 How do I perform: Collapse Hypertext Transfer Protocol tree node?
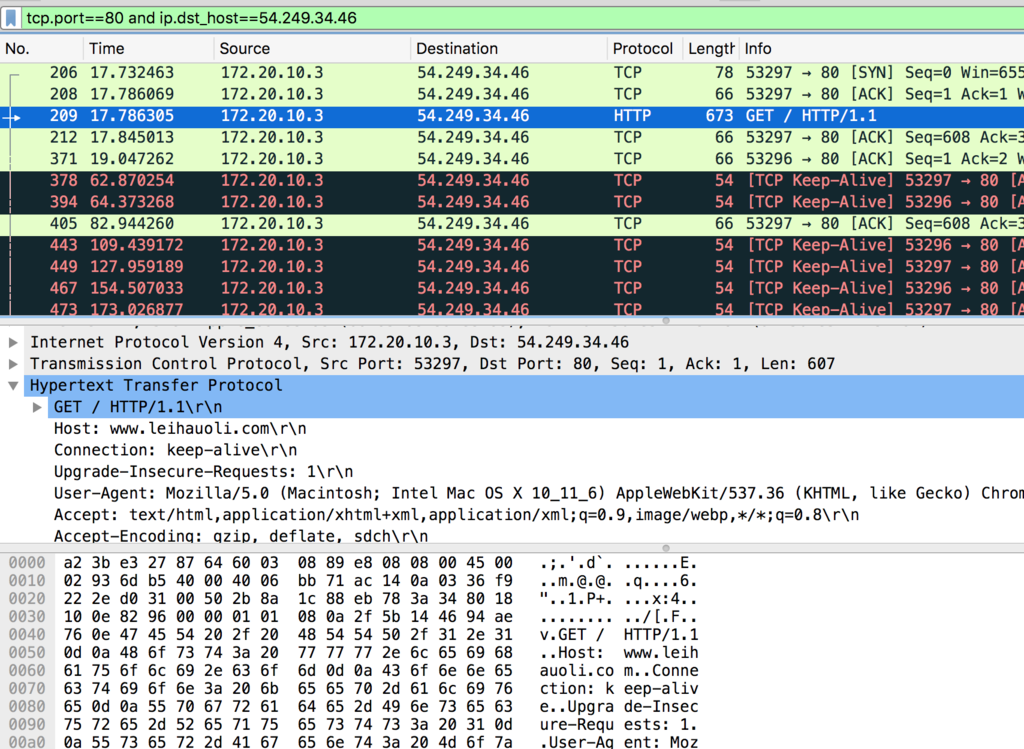pyautogui.click(x=13, y=385)
